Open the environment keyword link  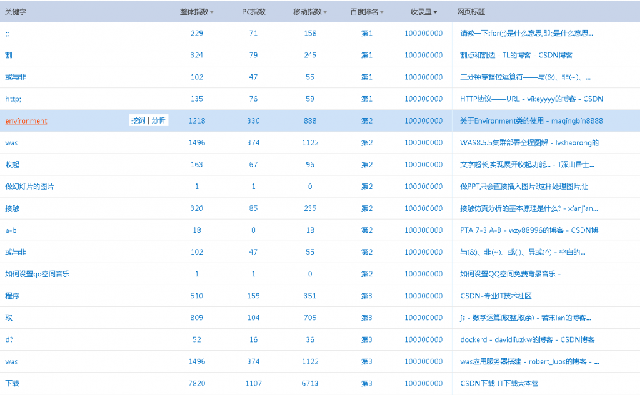click(x=26, y=121)
